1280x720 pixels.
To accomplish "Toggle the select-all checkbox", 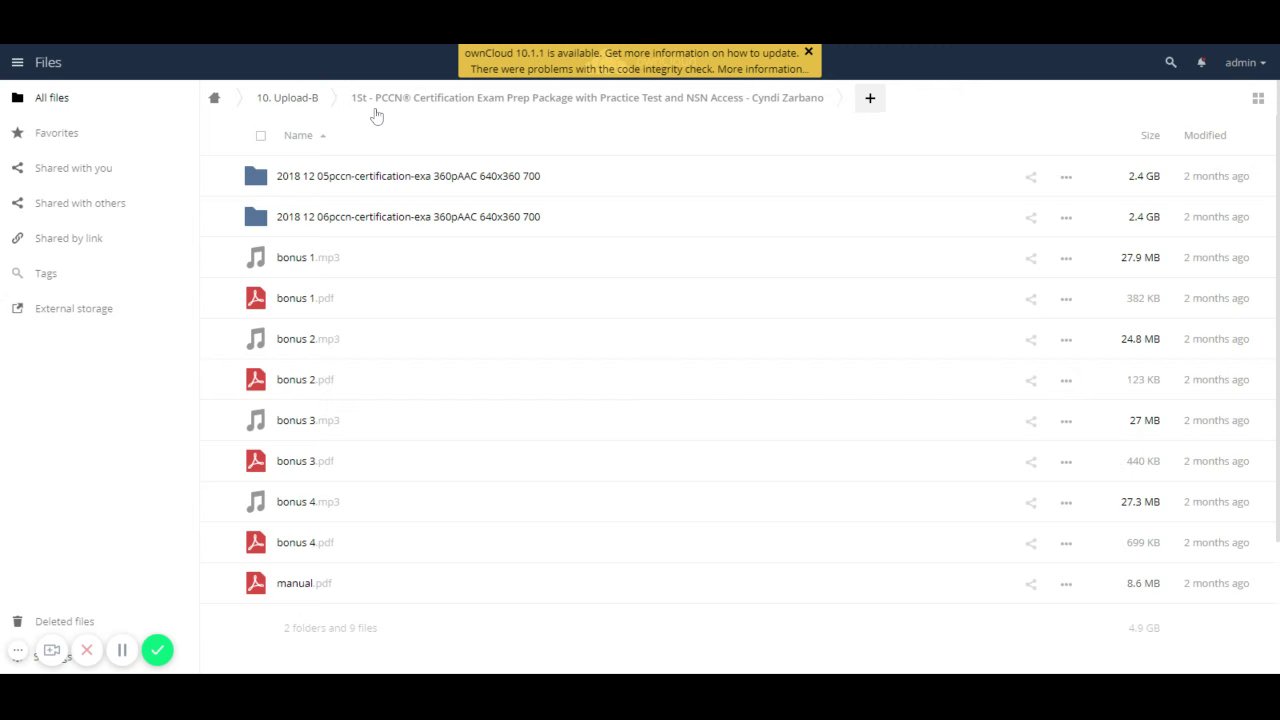I will tap(261, 136).
